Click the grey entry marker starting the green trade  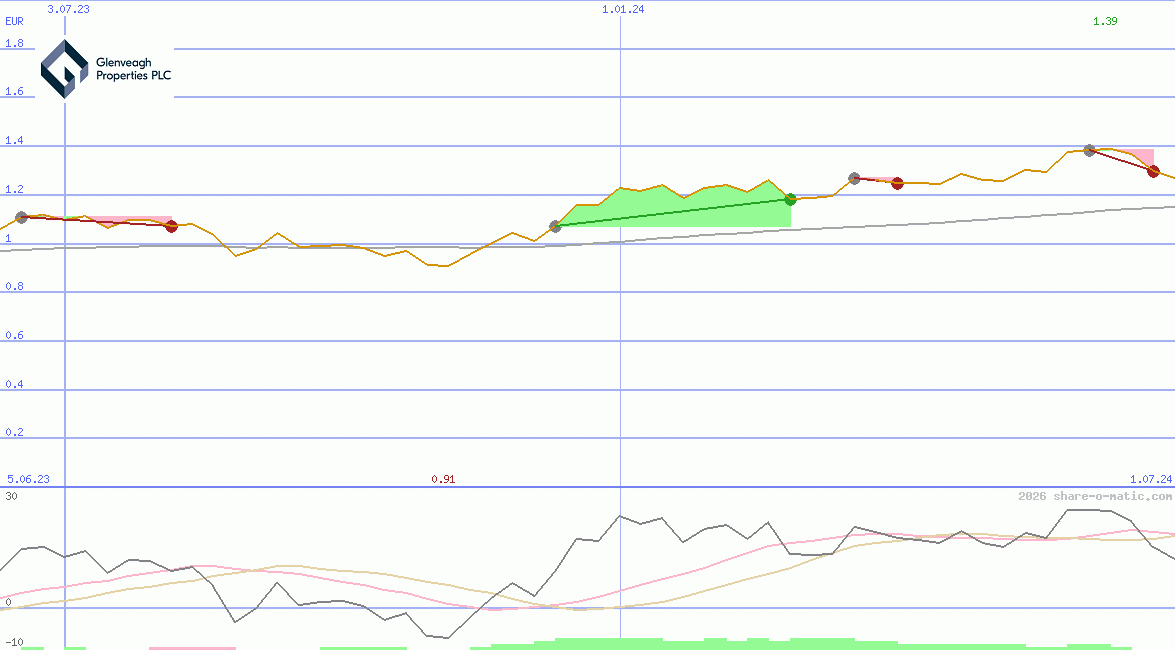point(555,226)
